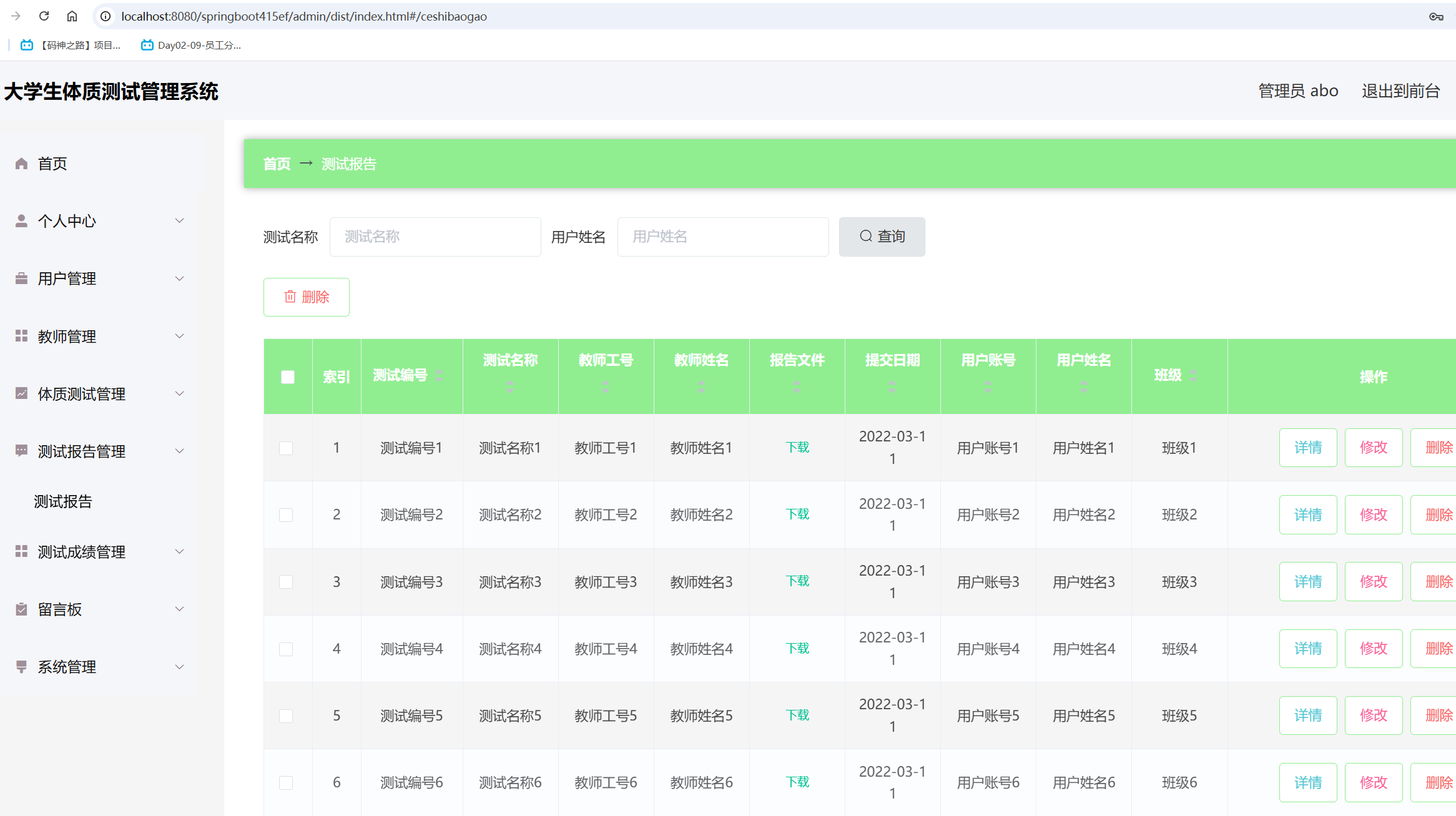Click the icon beside 系统管理

[21, 667]
